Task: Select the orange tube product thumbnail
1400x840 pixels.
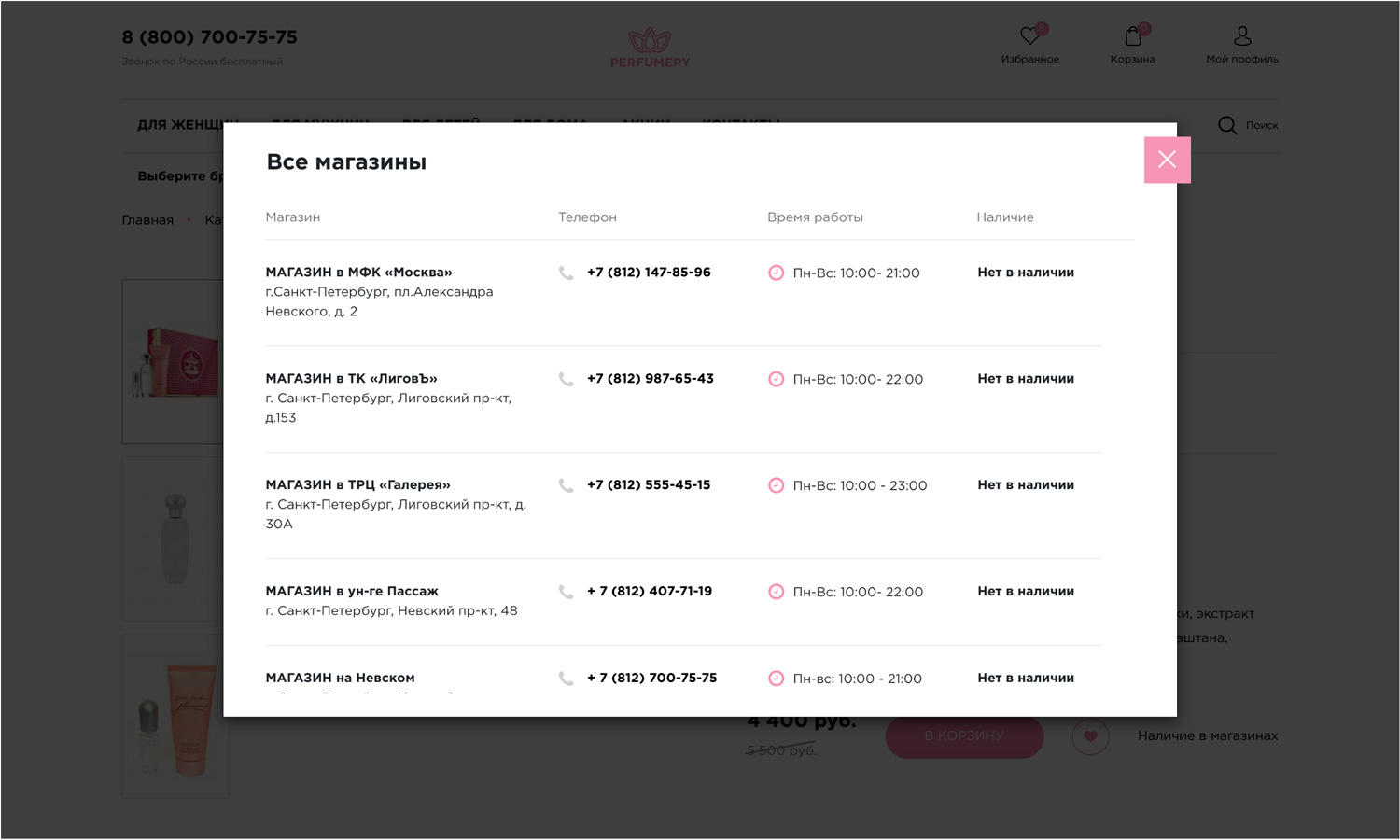Action: (x=175, y=717)
